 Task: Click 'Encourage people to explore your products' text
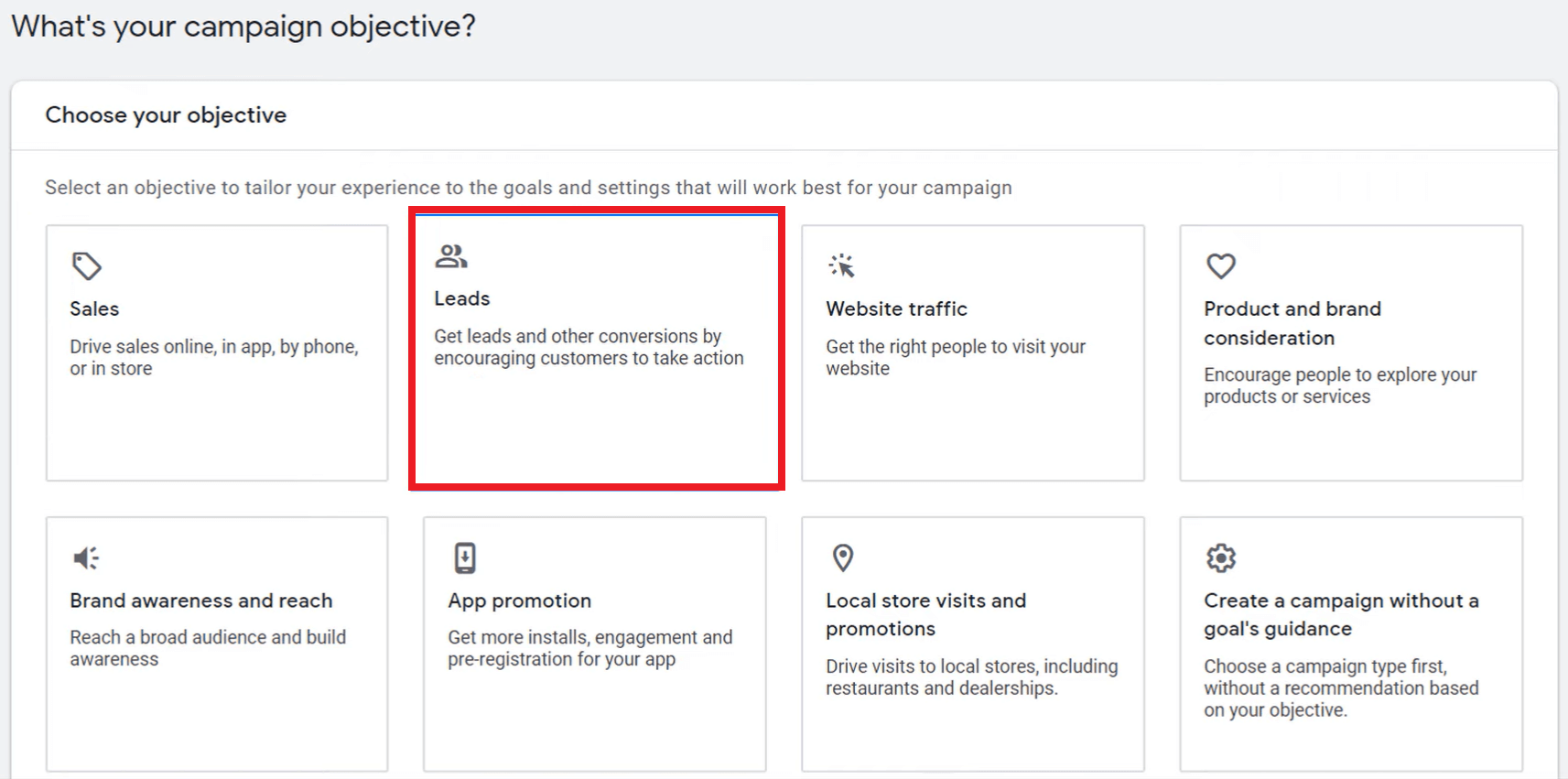(x=1340, y=385)
